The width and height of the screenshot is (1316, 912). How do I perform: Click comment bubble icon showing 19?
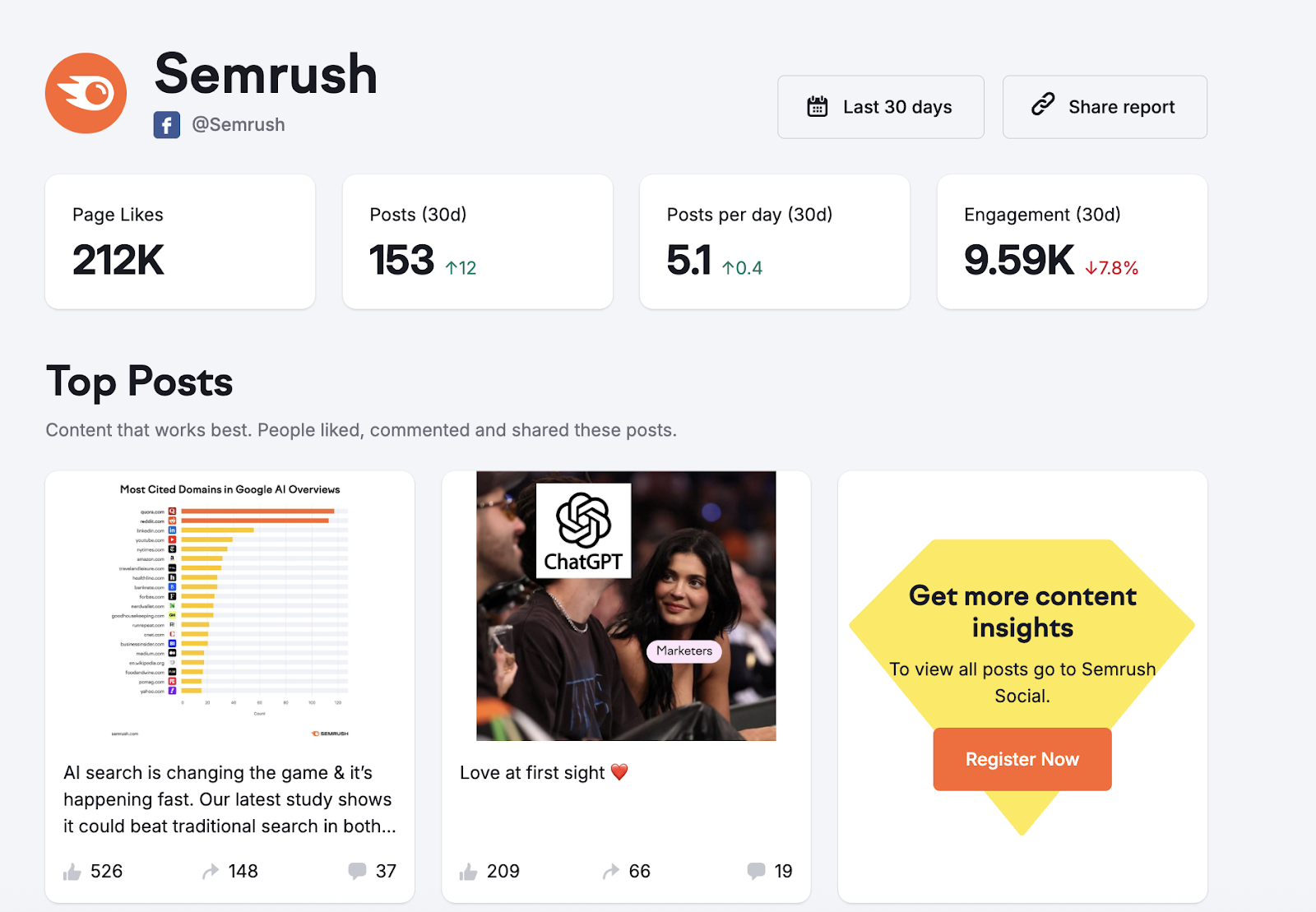[756, 871]
